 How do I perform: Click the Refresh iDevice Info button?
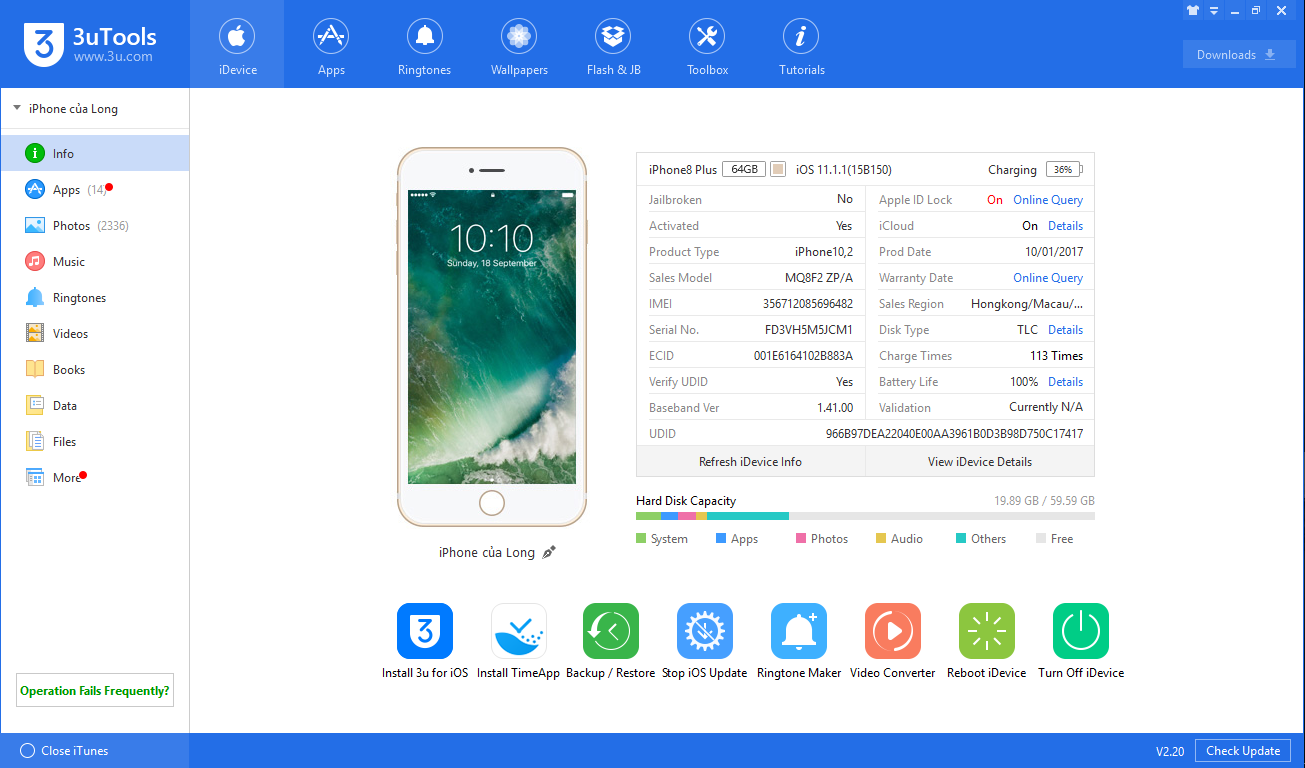(x=750, y=462)
